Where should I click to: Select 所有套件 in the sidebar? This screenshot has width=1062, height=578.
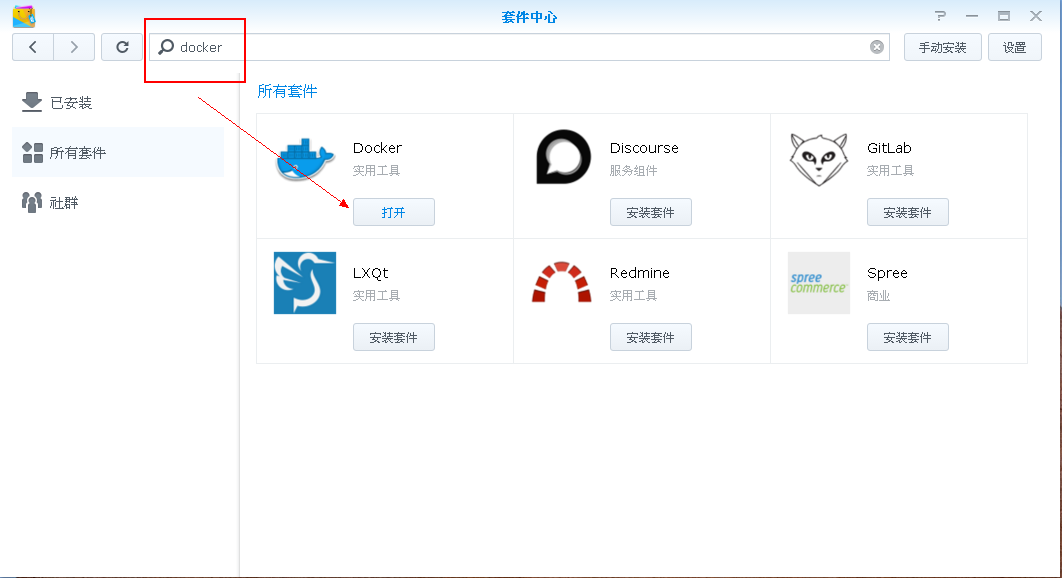tap(118, 152)
